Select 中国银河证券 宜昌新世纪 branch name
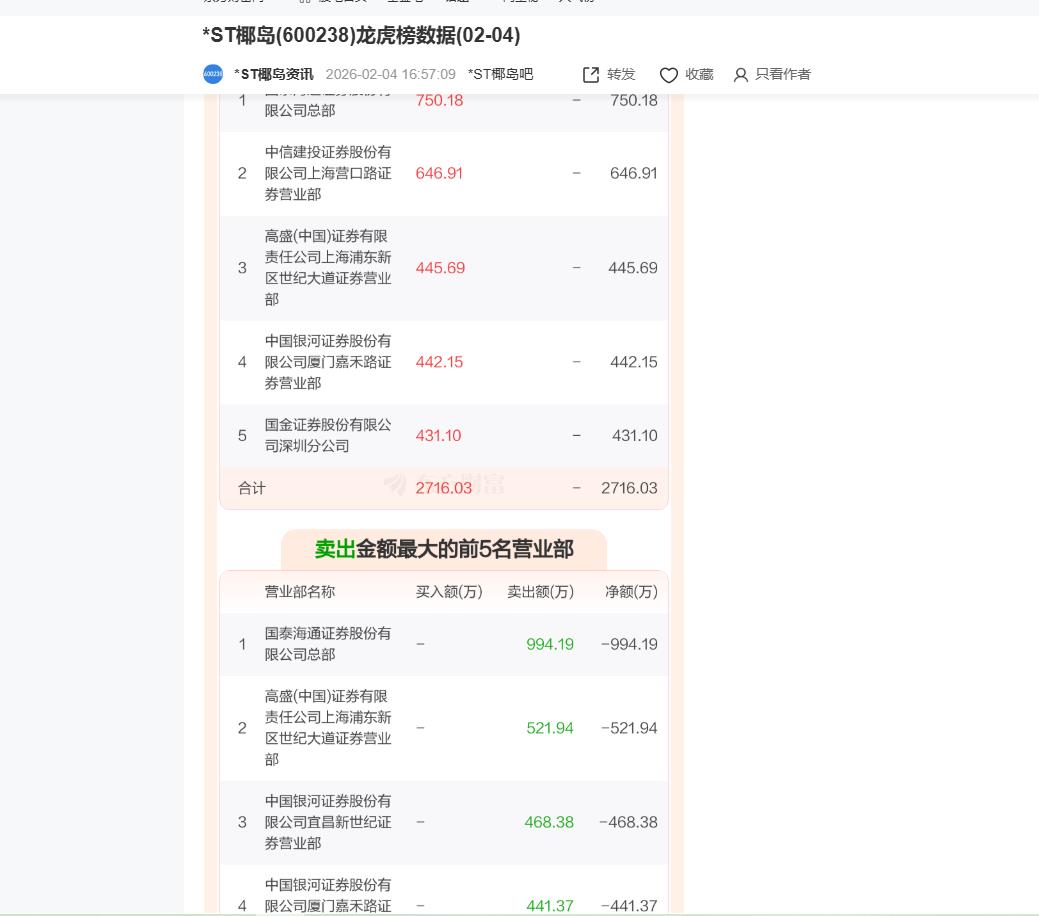 (x=328, y=822)
